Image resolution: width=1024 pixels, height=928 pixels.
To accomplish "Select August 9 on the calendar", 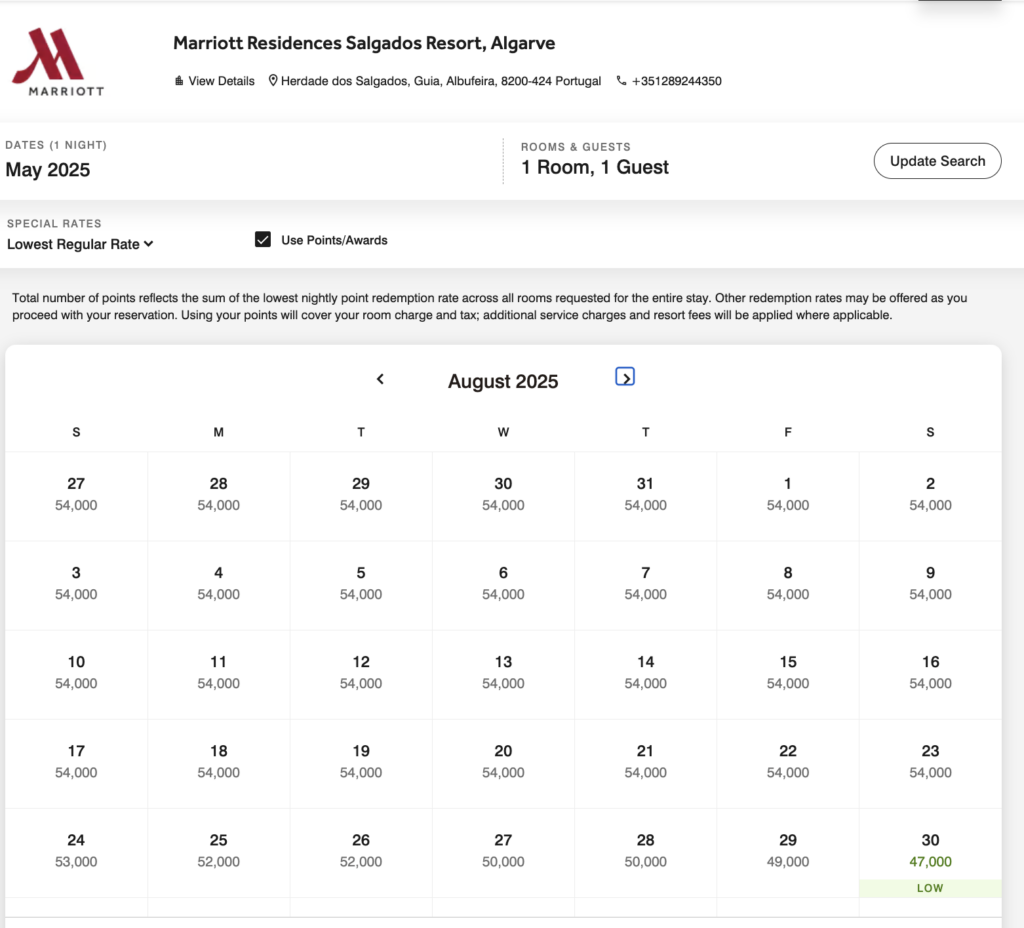I will tap(930, 585).
